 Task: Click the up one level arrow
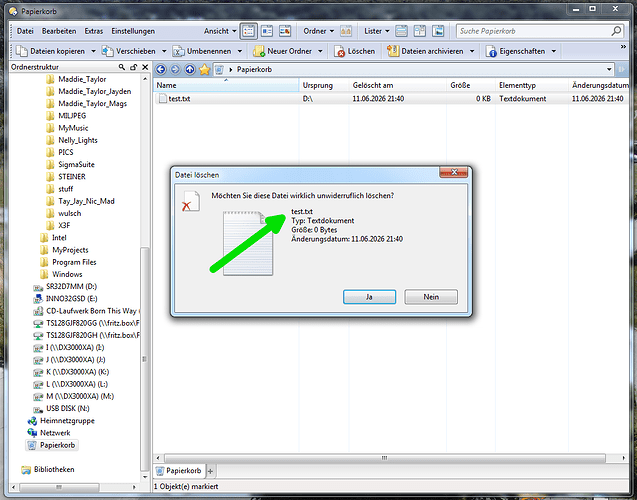click(x=190, y=69)
